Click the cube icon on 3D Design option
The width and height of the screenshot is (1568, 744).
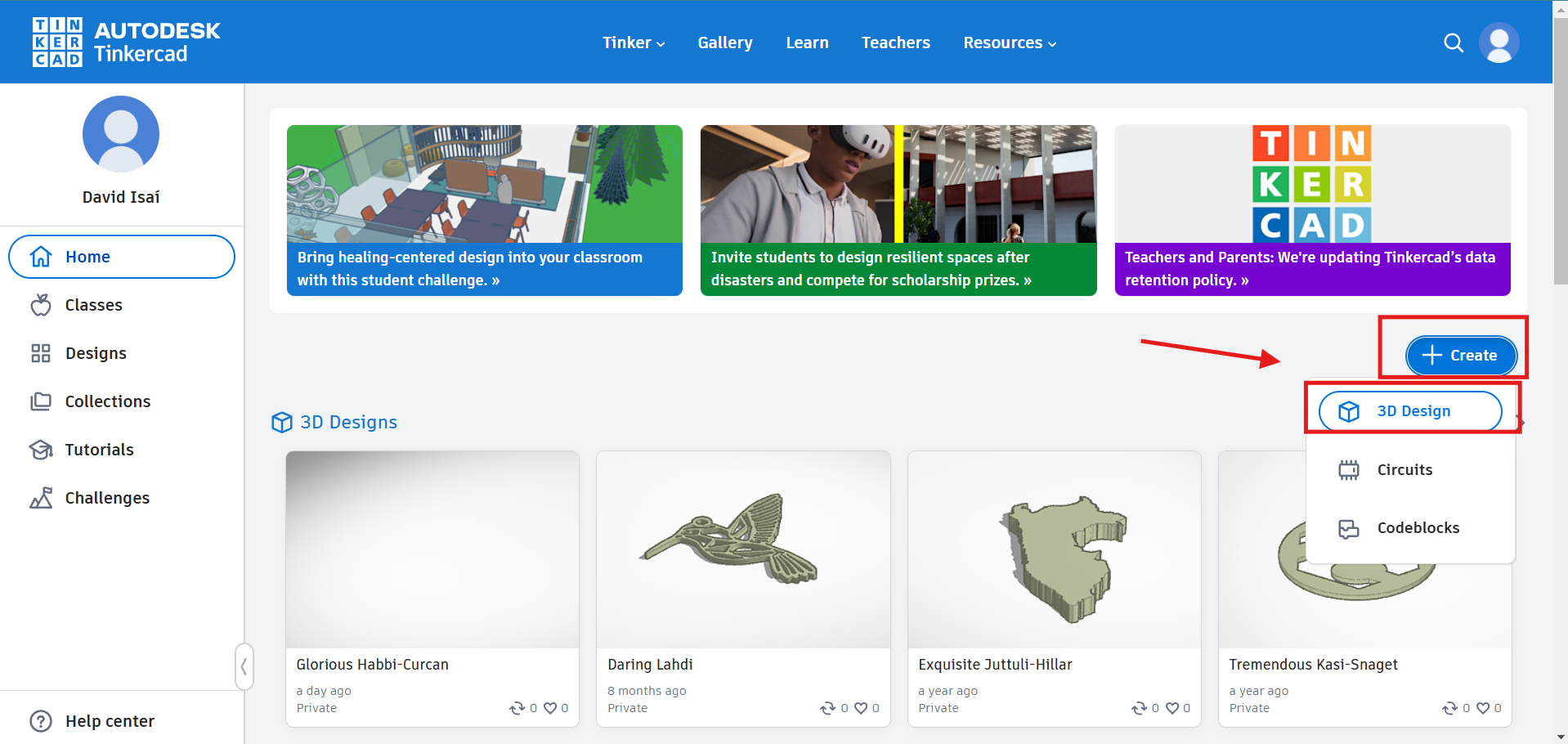click(x=1349, y=411)
